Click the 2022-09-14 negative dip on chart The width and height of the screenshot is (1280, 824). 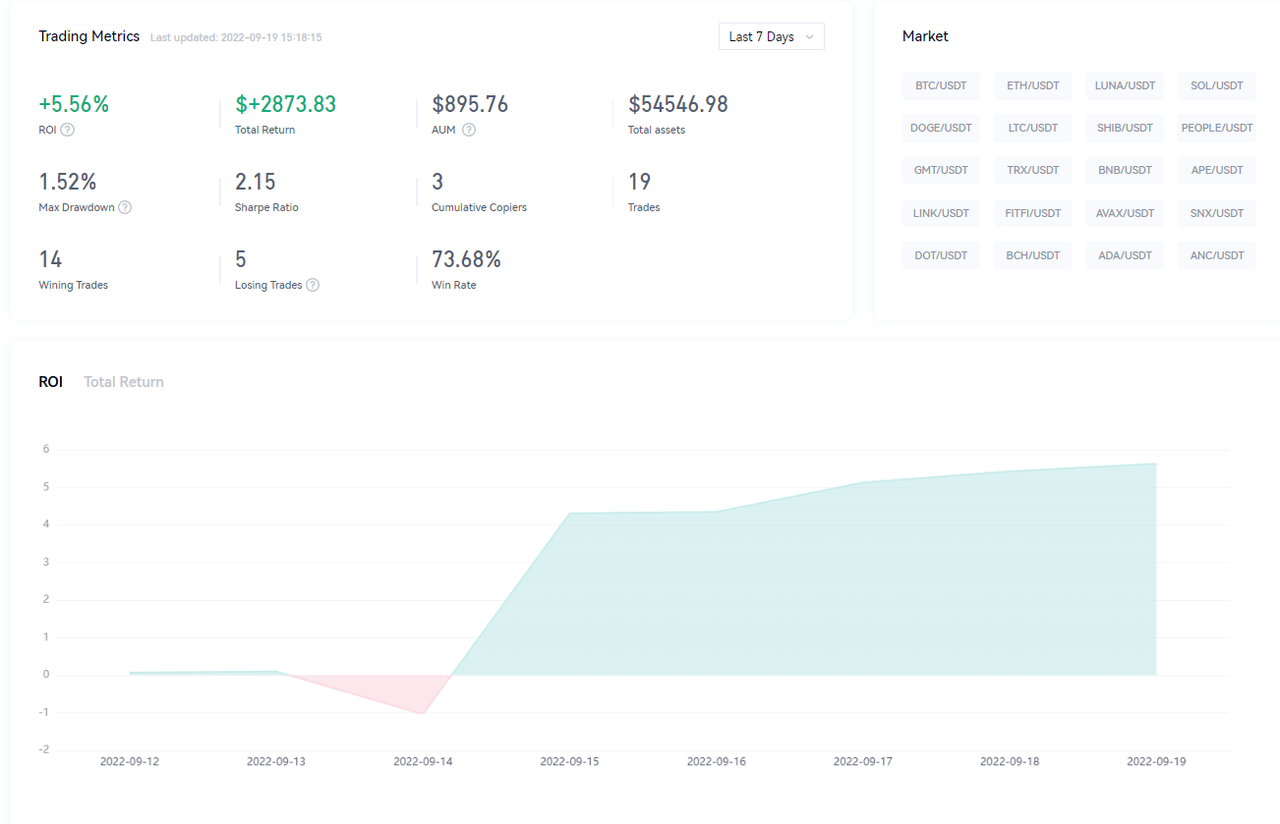click(423, 712)
